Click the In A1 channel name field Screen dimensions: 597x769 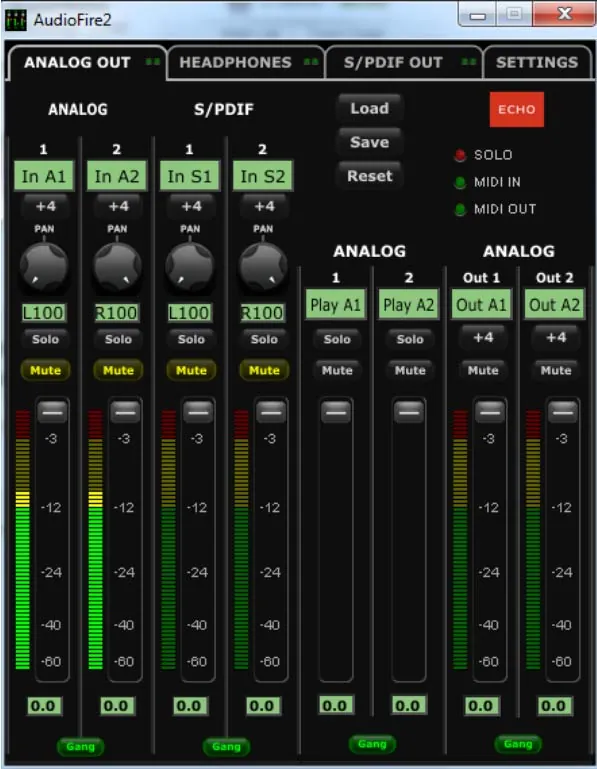tap(44, 176)
